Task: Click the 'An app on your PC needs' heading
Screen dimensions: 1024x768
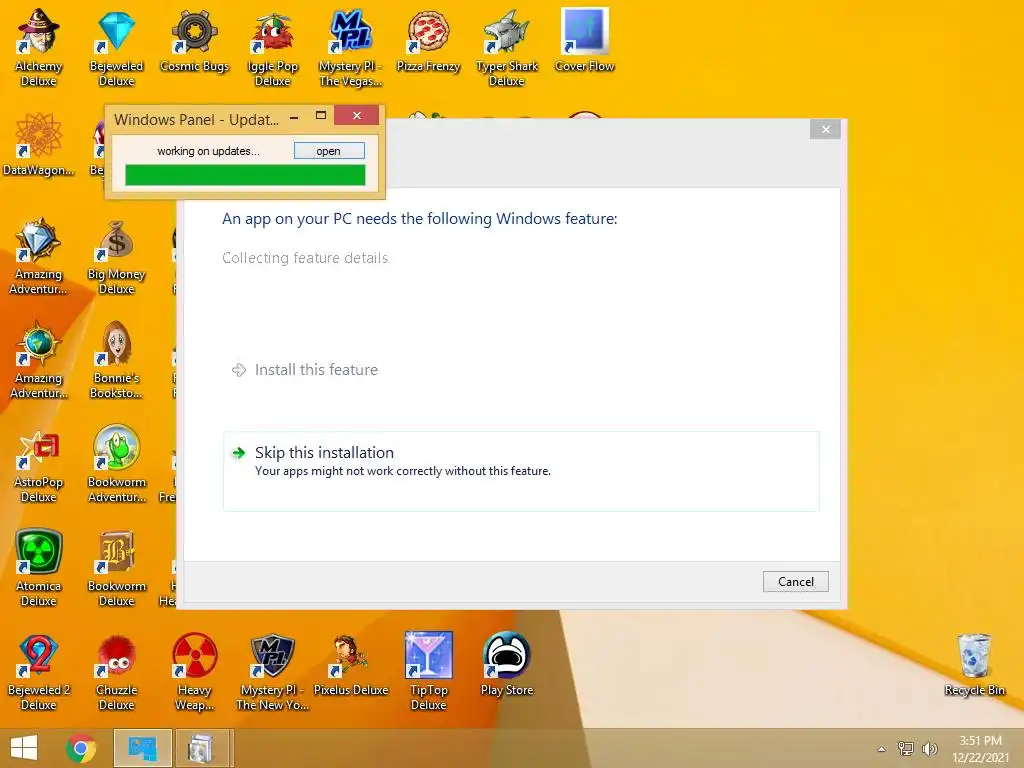Action: coord(420,219)
